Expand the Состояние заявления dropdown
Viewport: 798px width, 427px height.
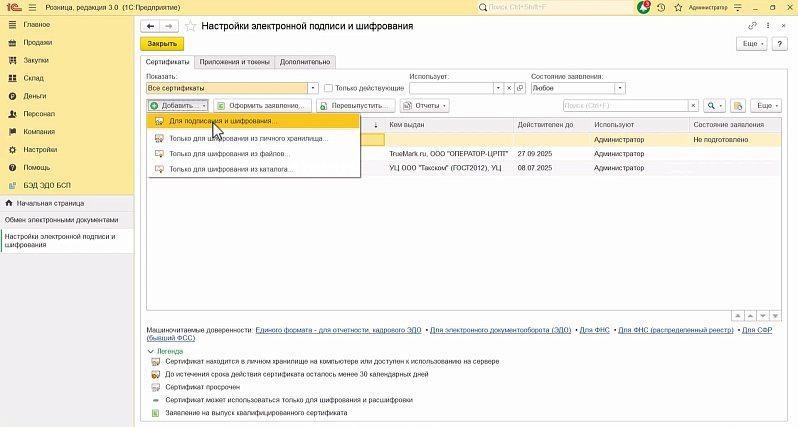[x=620, y=88]
